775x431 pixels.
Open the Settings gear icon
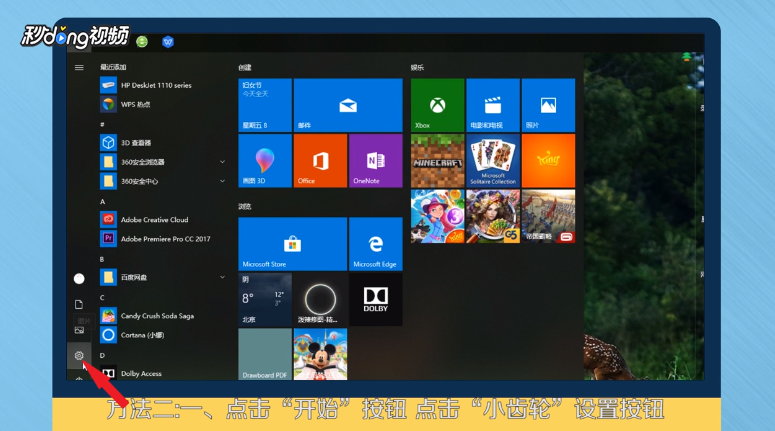[79, 355]
